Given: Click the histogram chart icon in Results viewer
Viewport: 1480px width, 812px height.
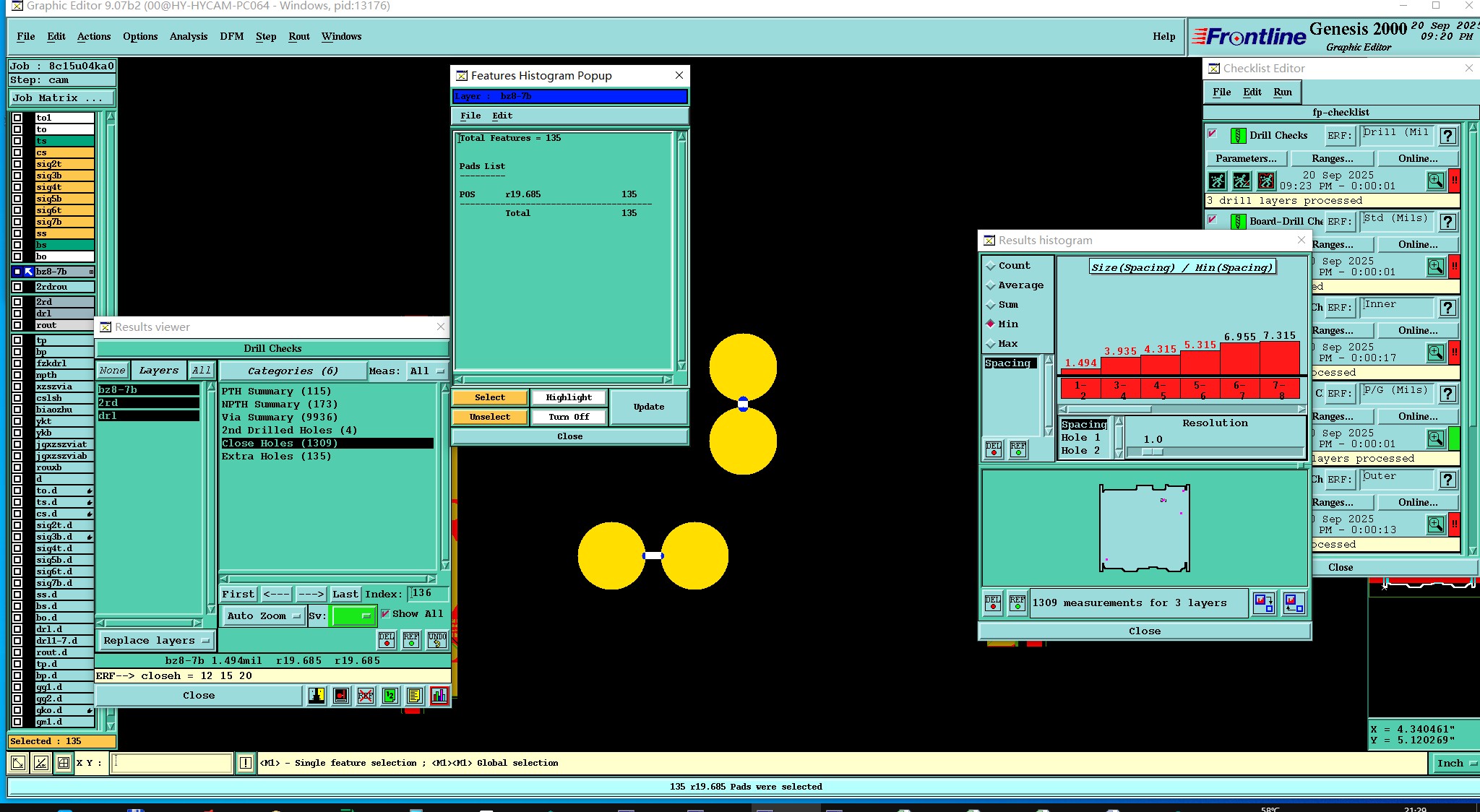Looking at the screenshot, I should (439, 696).
